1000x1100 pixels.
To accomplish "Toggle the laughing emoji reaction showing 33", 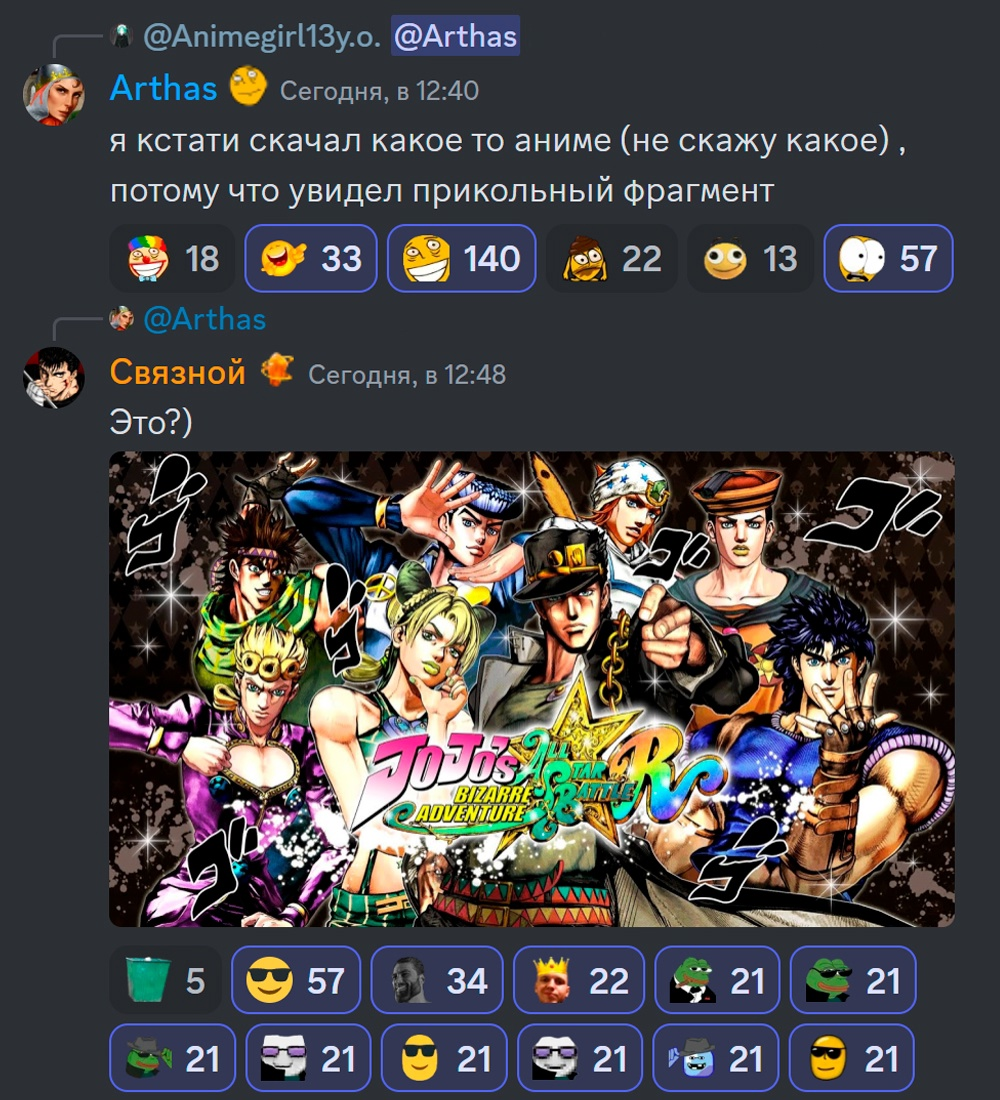I will 311,258.
